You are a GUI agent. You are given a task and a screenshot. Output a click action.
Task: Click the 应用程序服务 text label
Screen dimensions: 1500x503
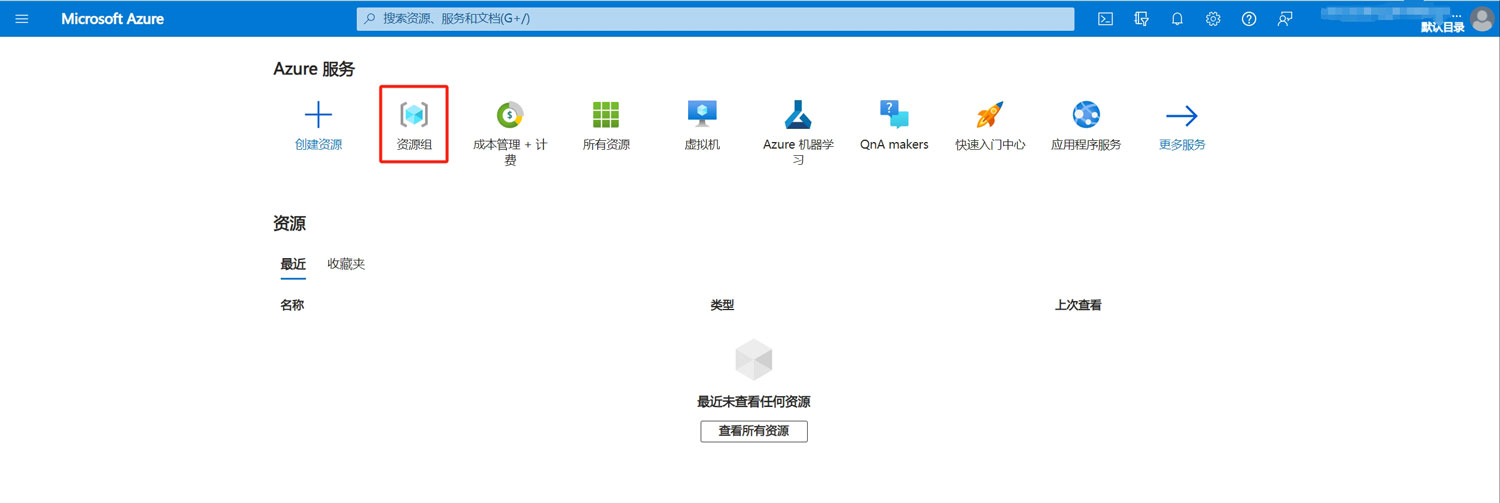pyautogui.click(x=1086, y=145)
